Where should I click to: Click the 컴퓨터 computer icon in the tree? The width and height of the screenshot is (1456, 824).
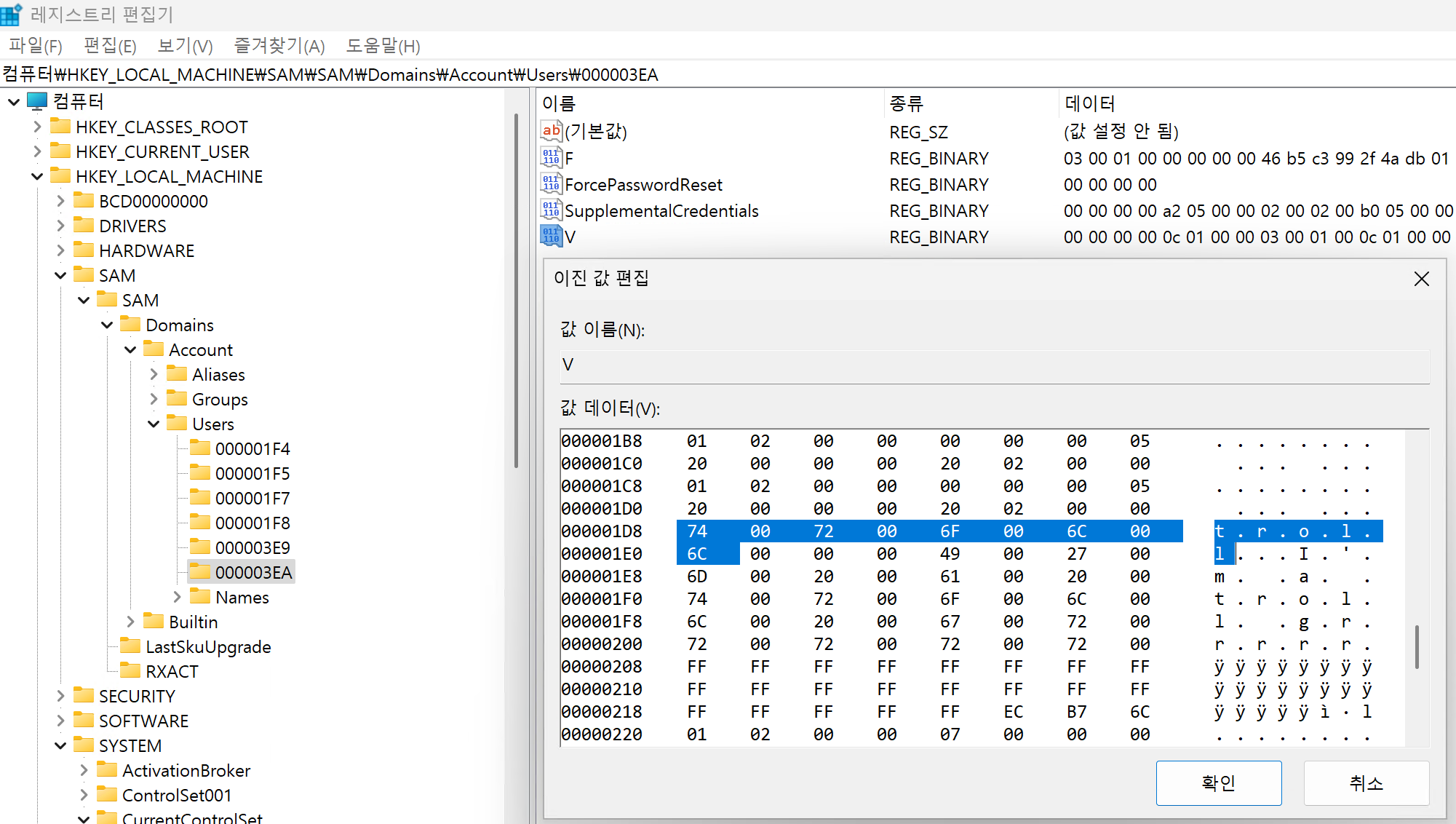click(37, 101)
